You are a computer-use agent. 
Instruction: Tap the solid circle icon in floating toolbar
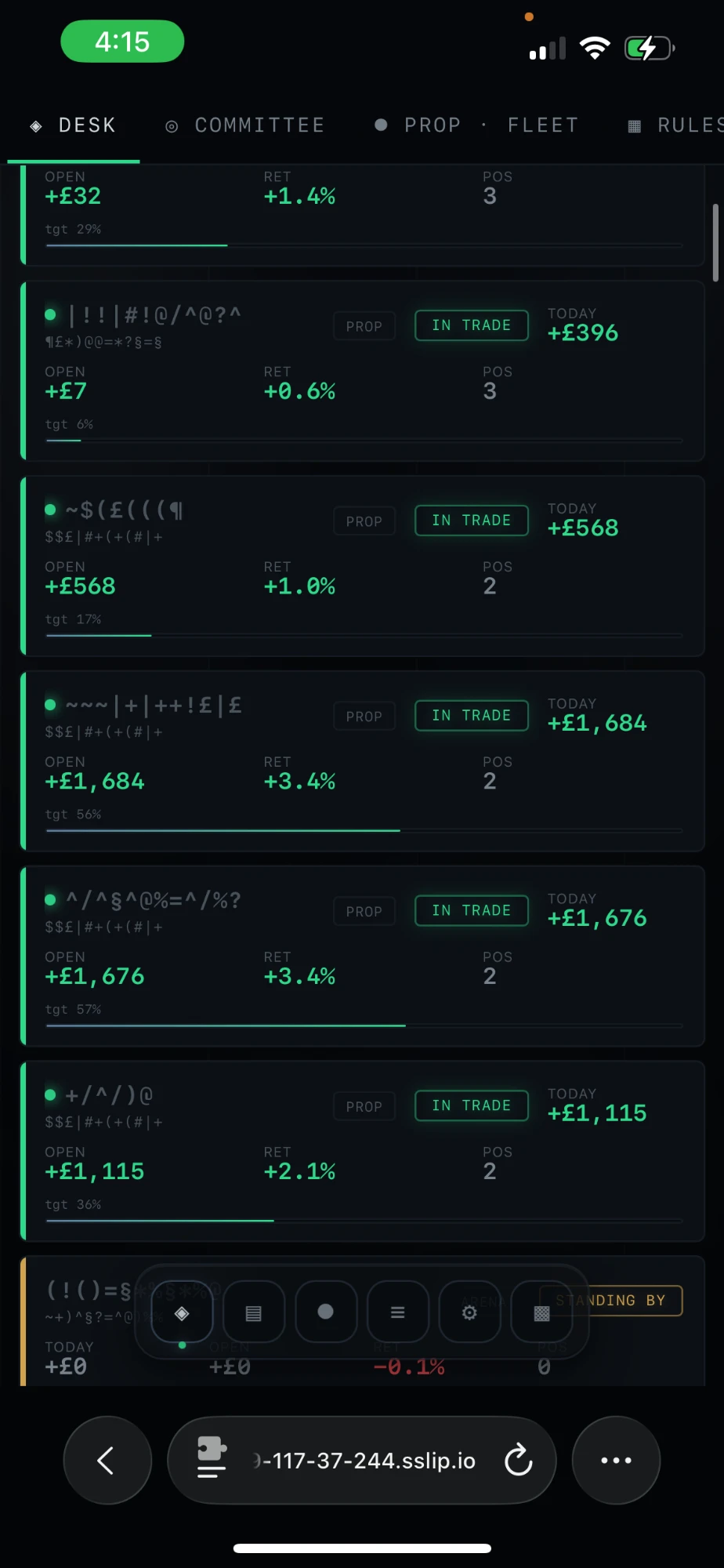tap(326, 1312)
